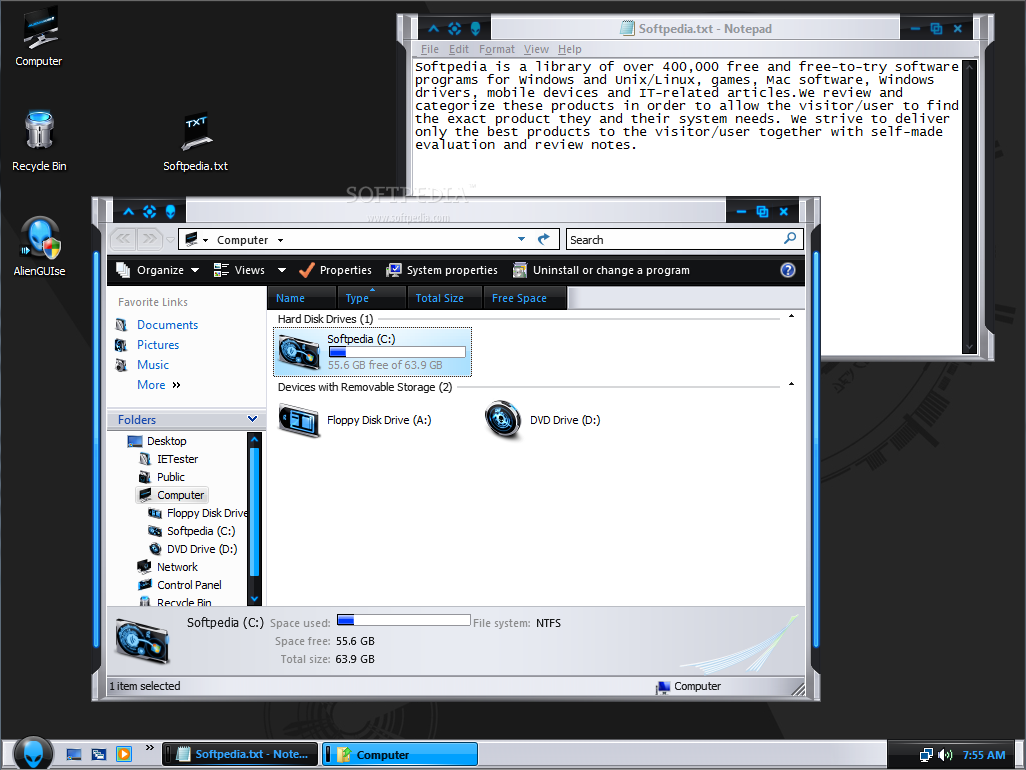Screen dimensions: 1026x770
Task: Click Switch between windows quick launch icon
Action: tap(99, 754)
